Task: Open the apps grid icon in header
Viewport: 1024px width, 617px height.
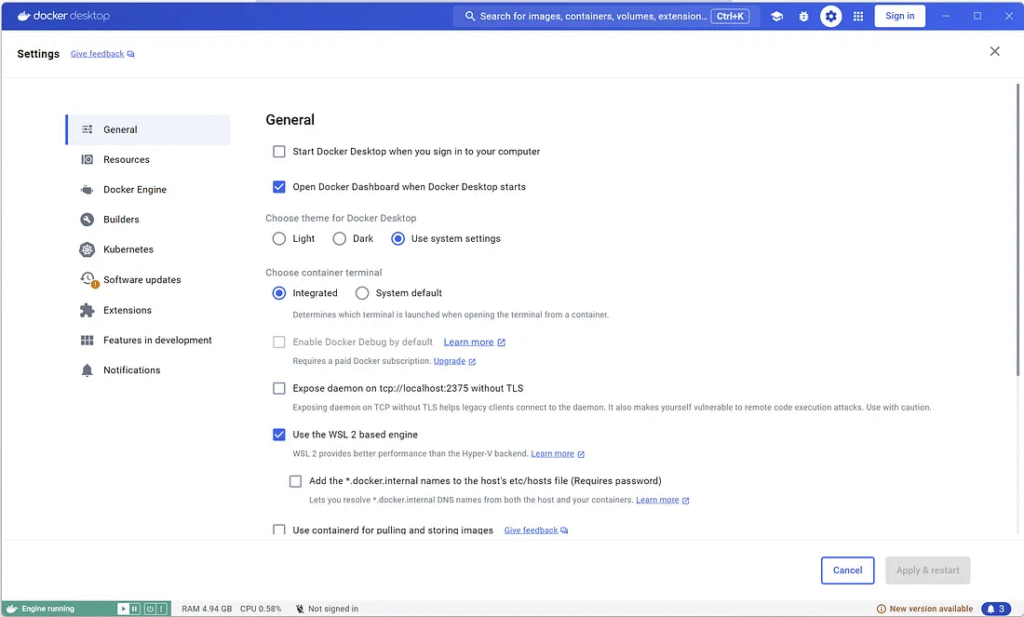Action: click(x=858, y=16)
